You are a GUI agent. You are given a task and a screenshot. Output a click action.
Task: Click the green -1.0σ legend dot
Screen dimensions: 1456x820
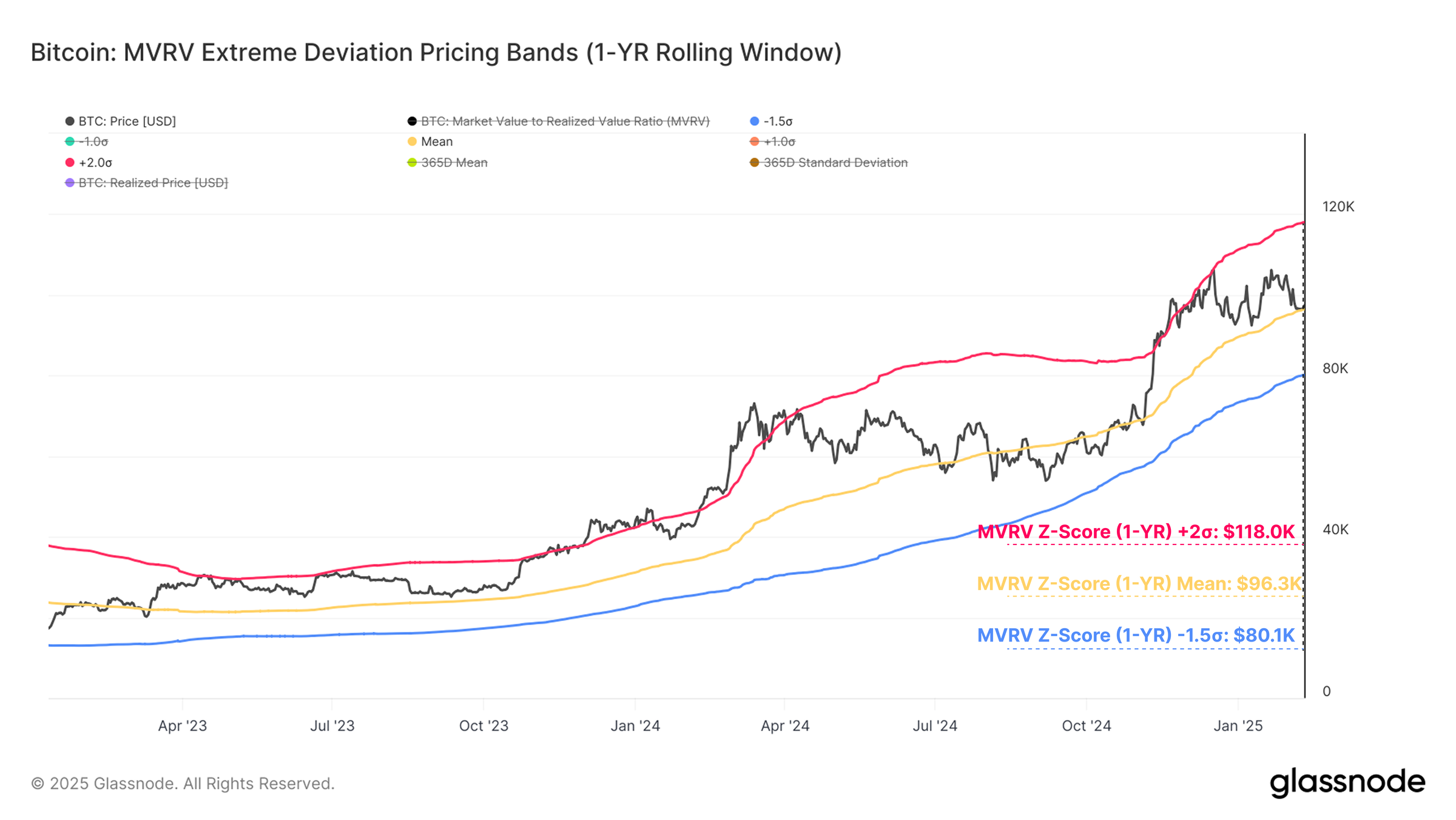69,141
